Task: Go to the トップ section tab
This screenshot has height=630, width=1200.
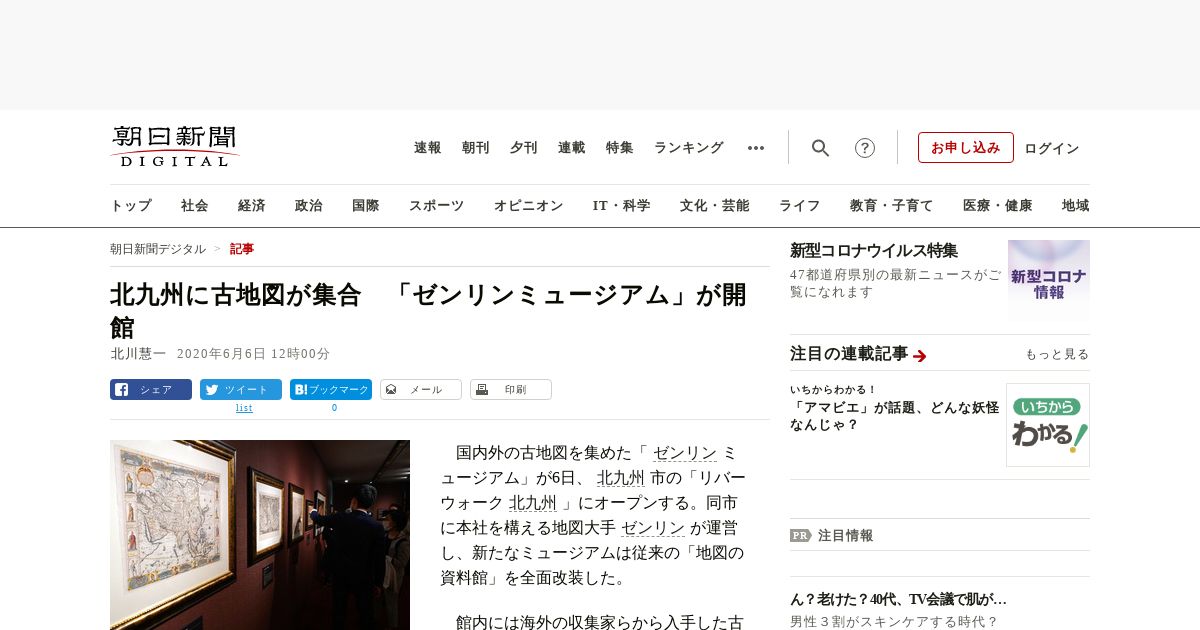Action: [131, 206]
